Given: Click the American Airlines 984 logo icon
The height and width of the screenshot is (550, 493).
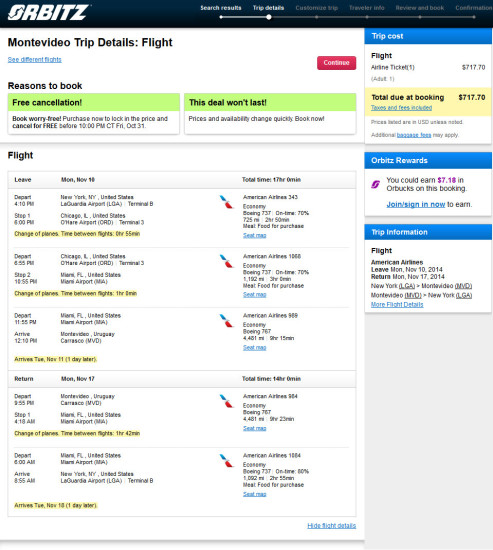Looking at the screenshot, I should click(226, 401).
